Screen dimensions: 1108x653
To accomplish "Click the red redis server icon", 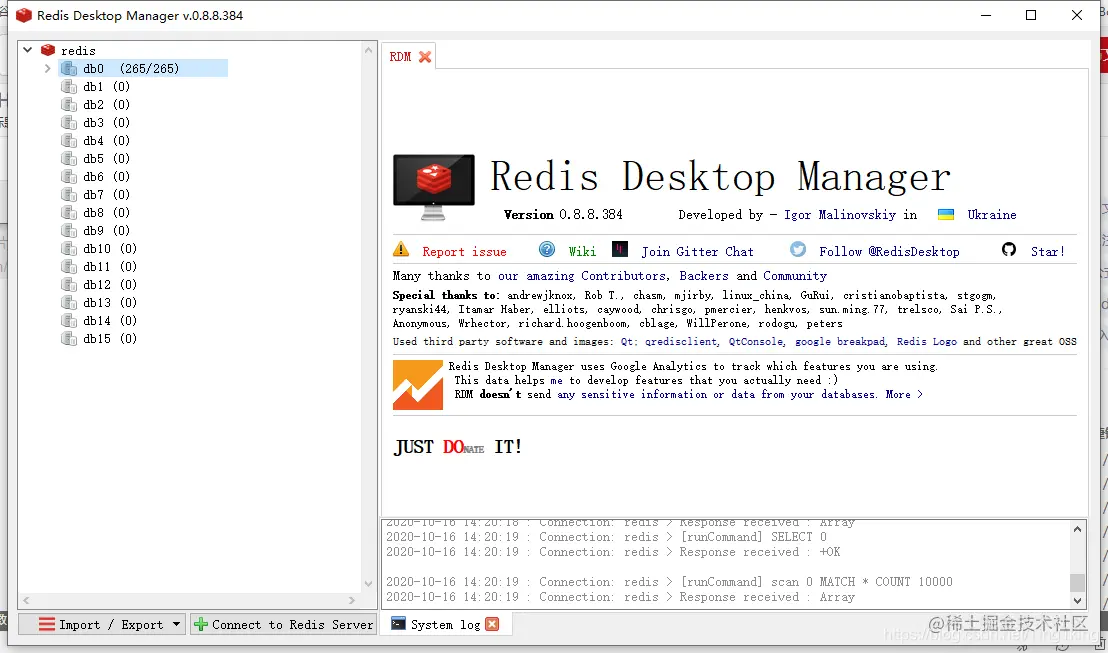I will tap(48, 50).
